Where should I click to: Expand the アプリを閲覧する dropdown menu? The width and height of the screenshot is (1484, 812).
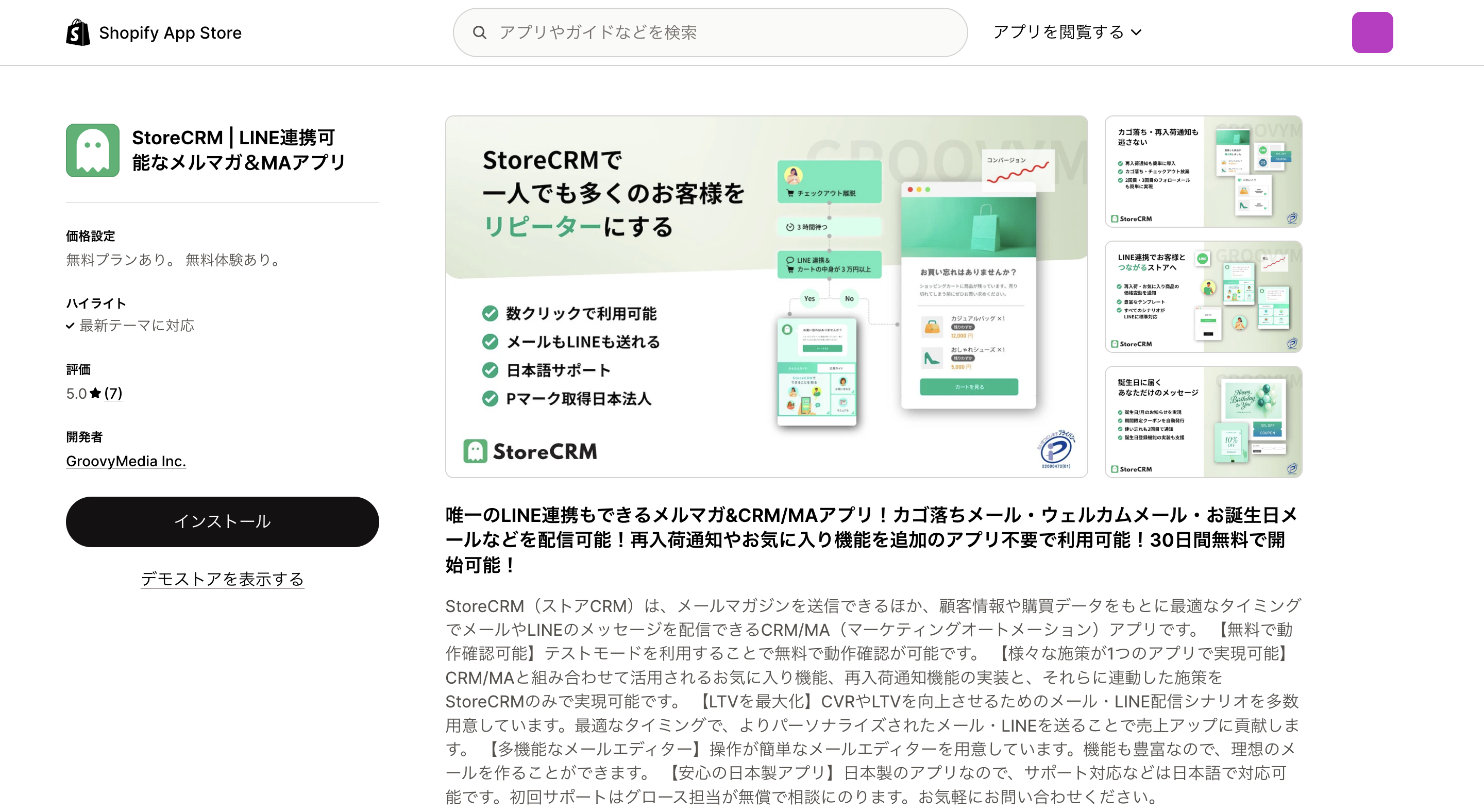pyautogui.click(x=1068, y=32)
